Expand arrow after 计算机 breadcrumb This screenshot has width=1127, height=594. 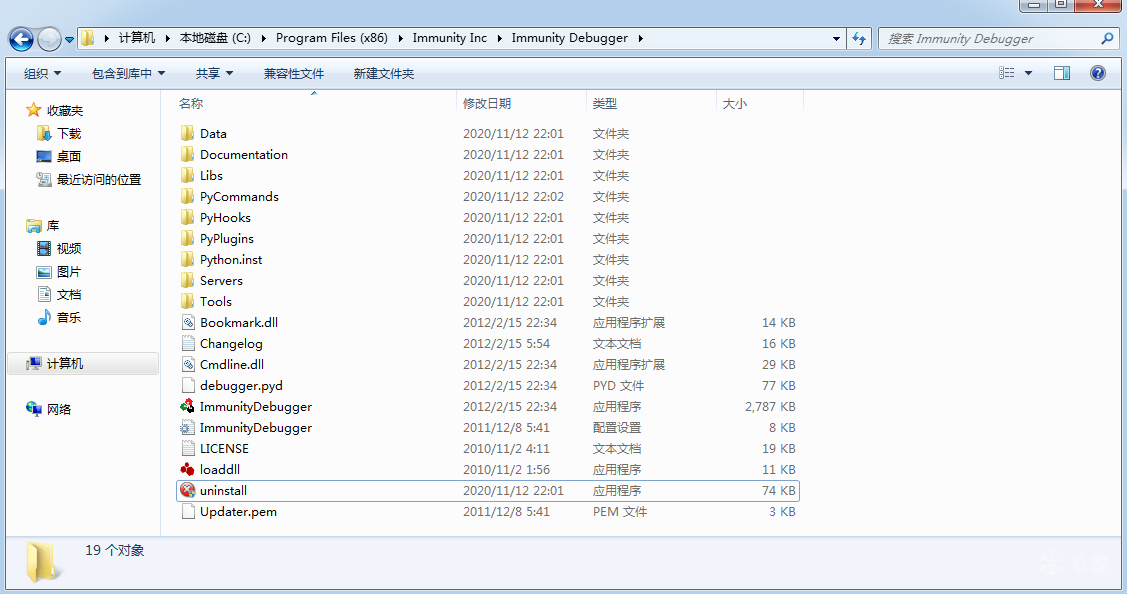tap(167, 38)
